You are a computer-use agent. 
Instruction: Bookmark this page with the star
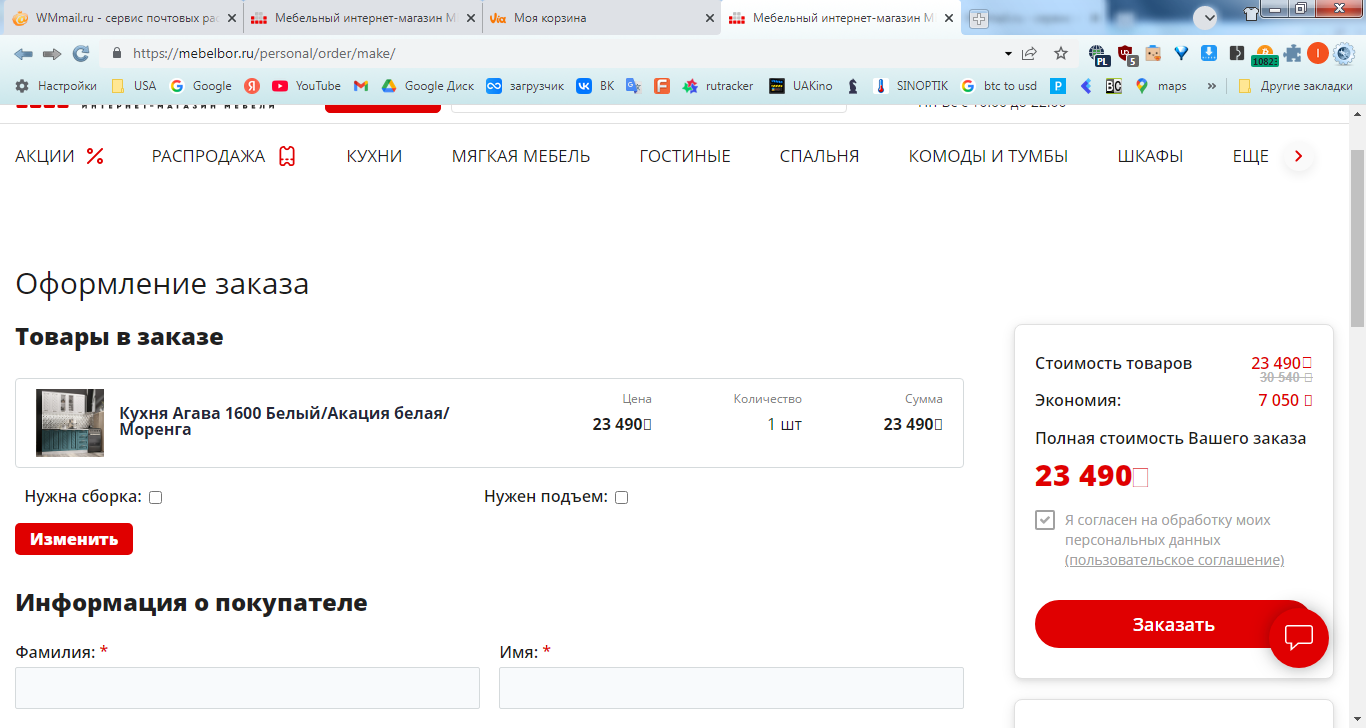pos(1061,53)
